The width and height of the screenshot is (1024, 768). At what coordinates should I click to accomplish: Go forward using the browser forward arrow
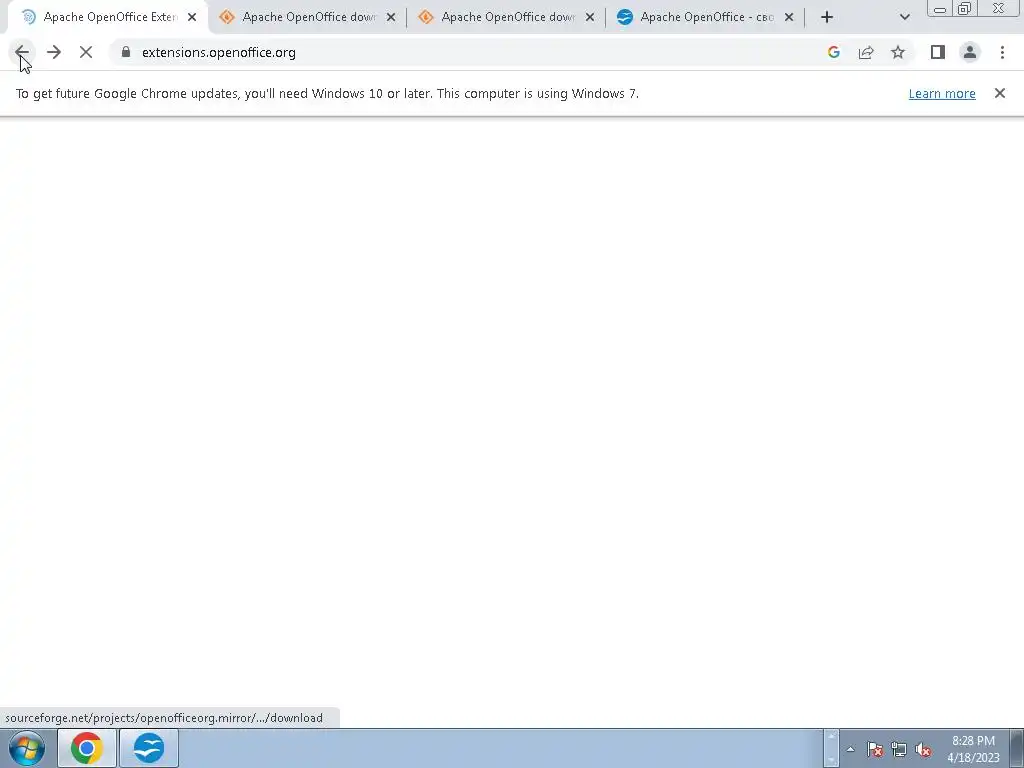(x=54, y=52)
